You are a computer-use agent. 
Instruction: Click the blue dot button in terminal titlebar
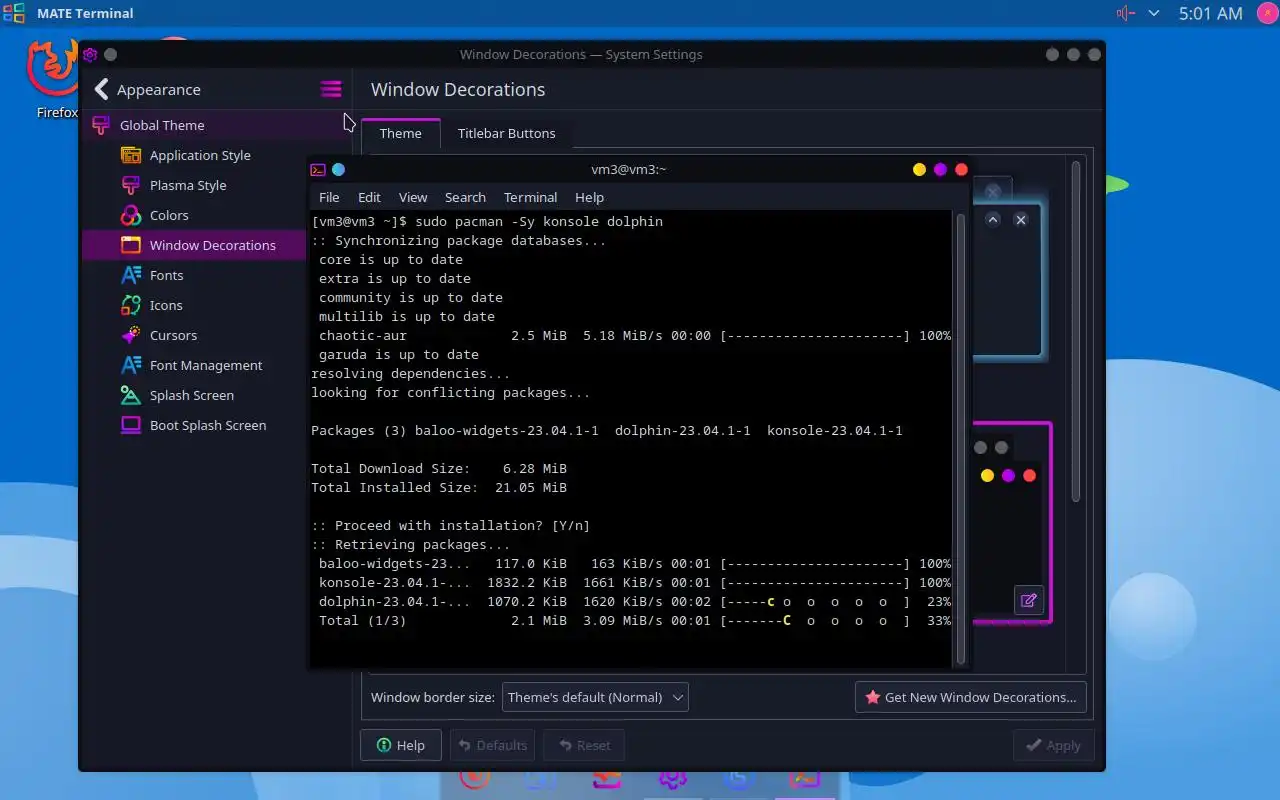[338, 170]
